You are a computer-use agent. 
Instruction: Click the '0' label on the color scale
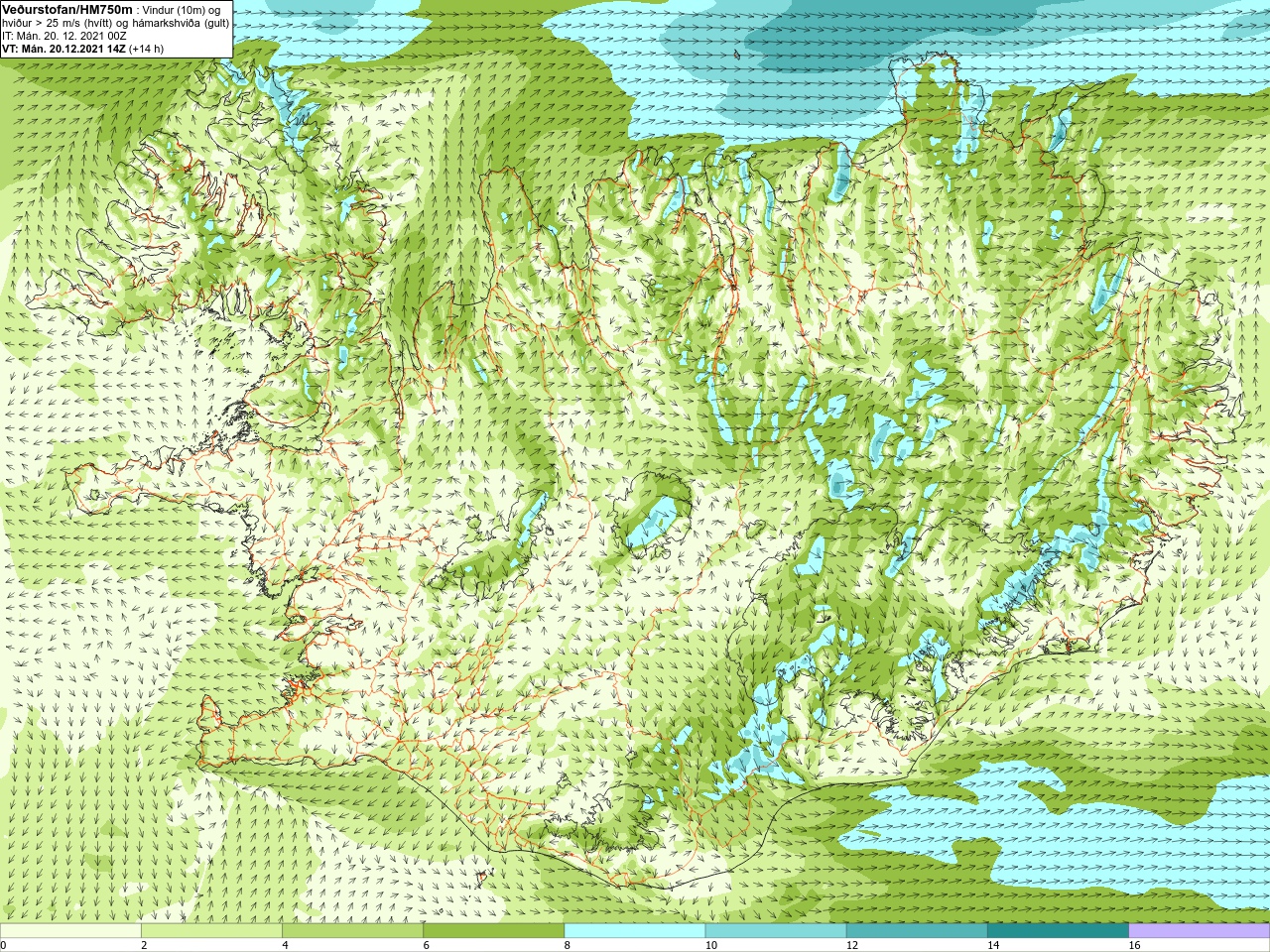[3, 945]
